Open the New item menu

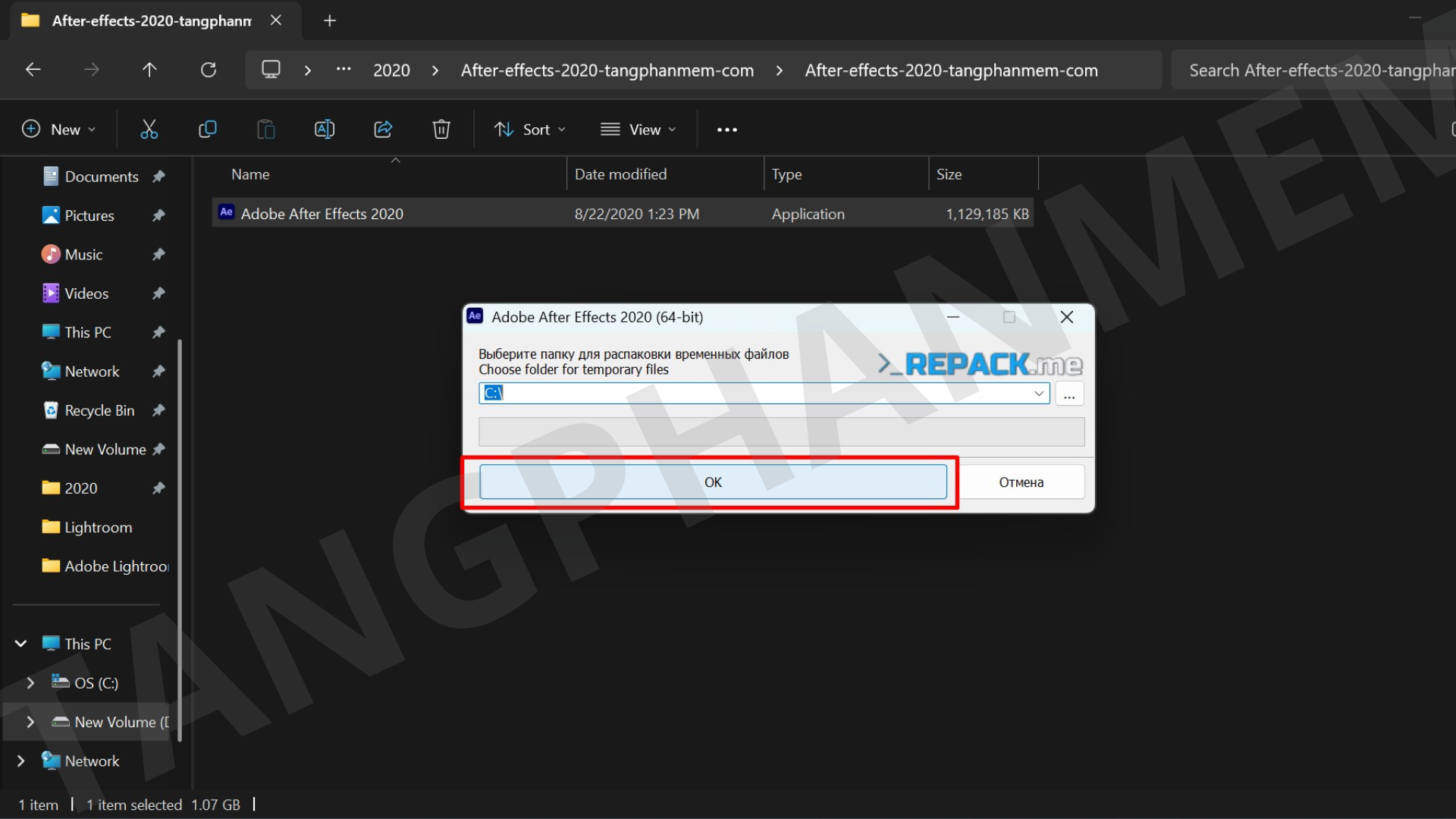point(59,130)
